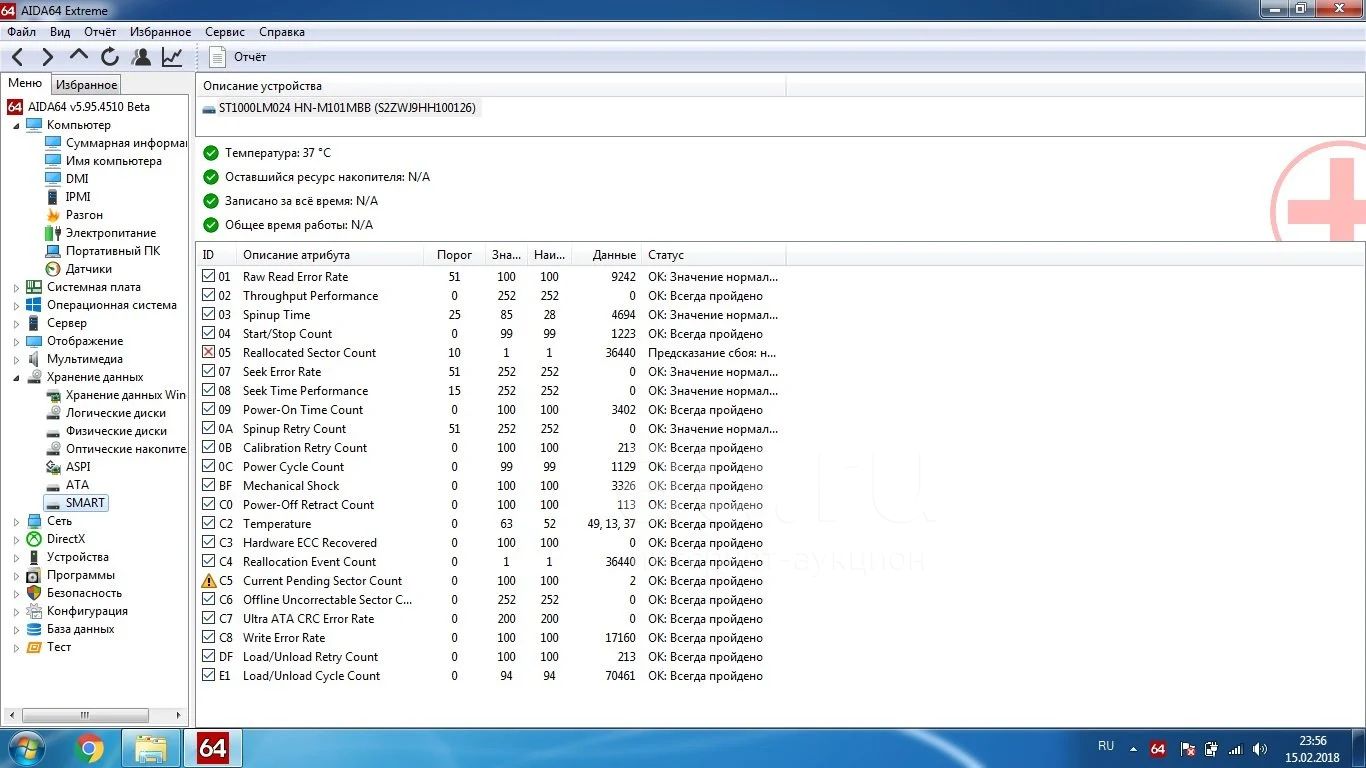This screenshot has height=768, width=1366.
Task: Click the Отчёт report toolbar button
Action: click(239, 57)
